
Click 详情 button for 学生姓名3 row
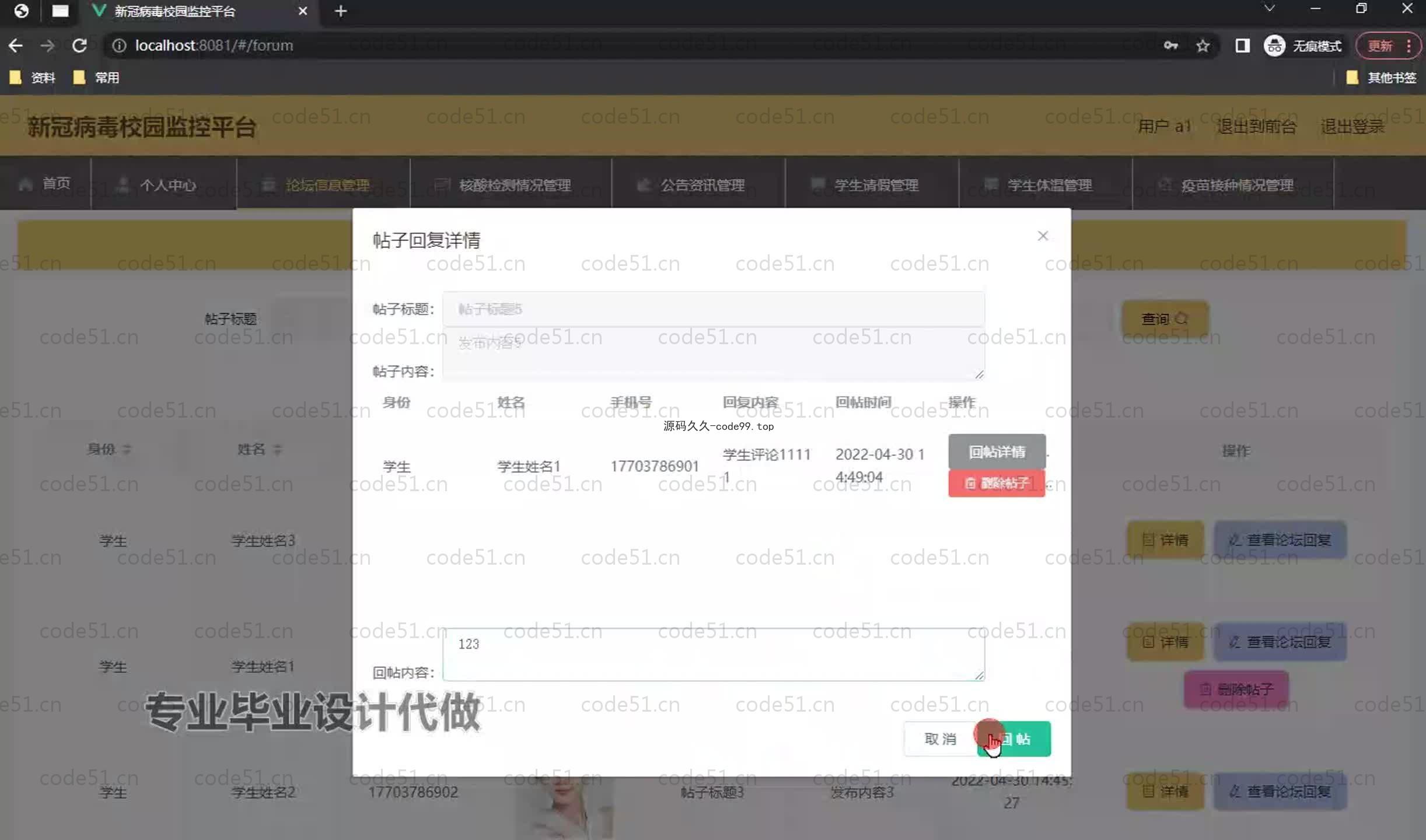[1165, 540]
